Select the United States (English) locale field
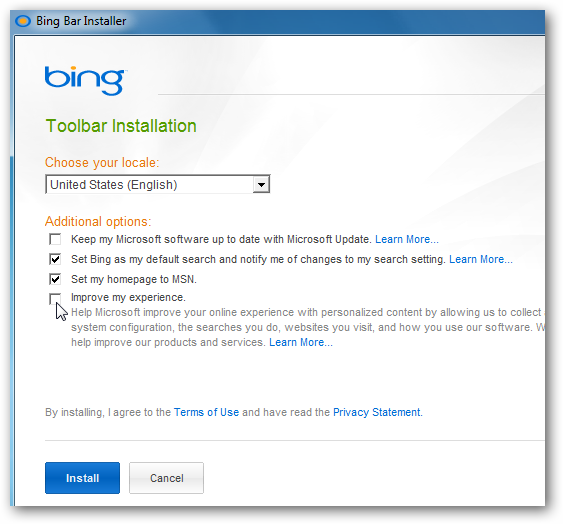This screenshot has width=563, height=524. click(157, 185)
